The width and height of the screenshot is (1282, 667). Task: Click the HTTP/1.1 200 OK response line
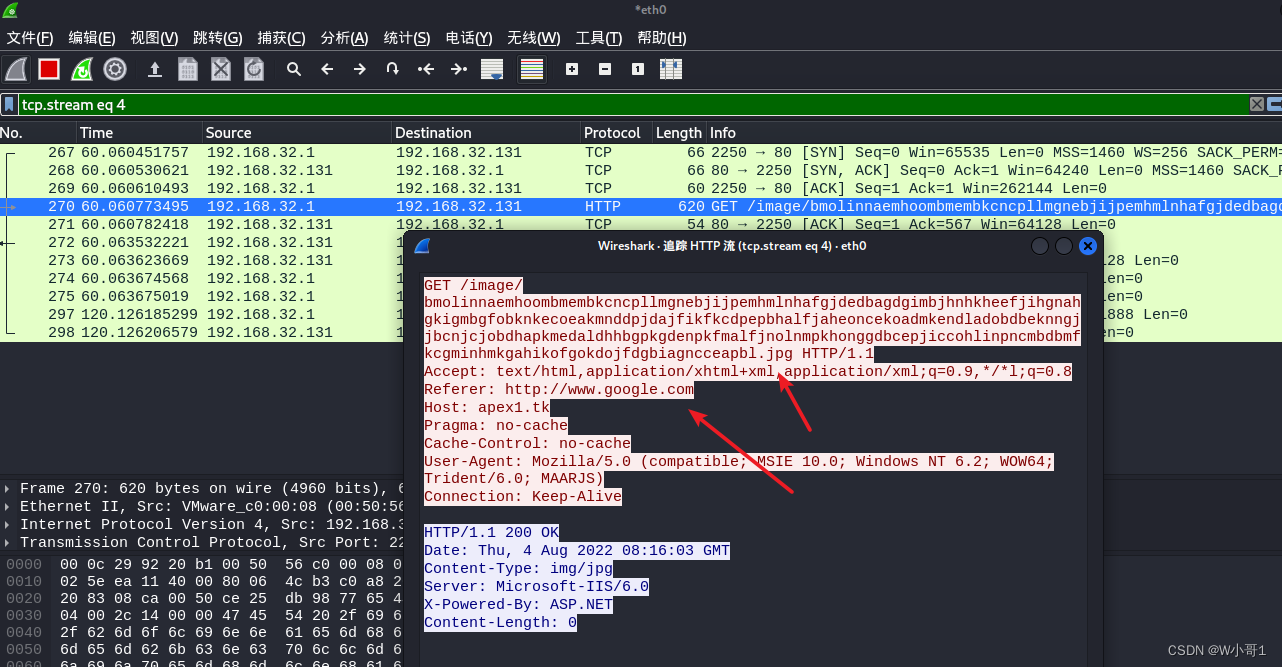(491, 532)
